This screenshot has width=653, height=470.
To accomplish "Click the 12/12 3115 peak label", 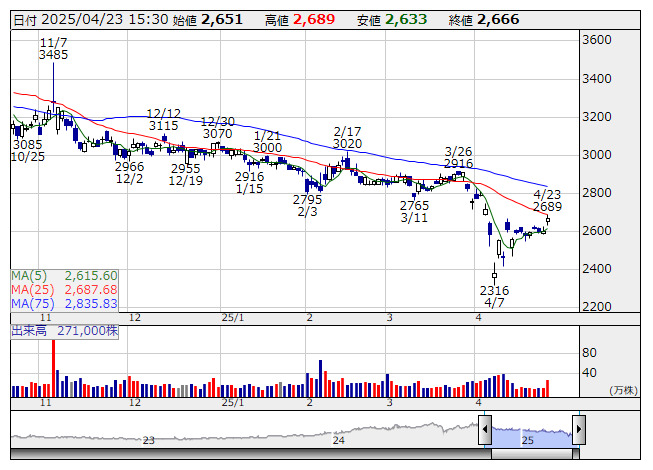I will (164, 119).
